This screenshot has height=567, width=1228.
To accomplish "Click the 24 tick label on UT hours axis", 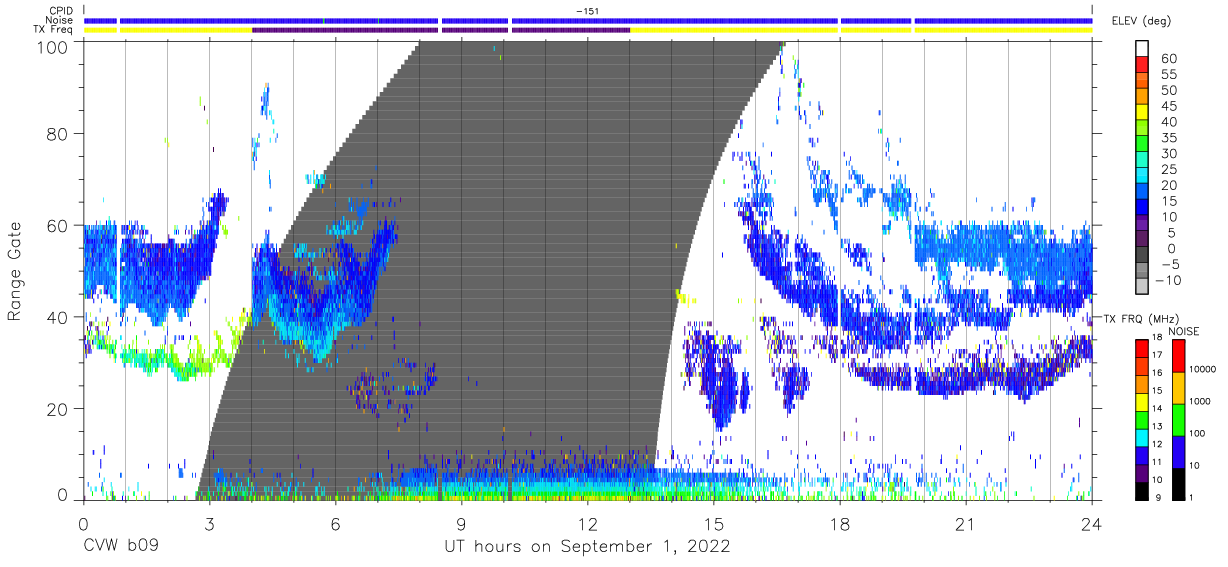I will click(1092, 523).
